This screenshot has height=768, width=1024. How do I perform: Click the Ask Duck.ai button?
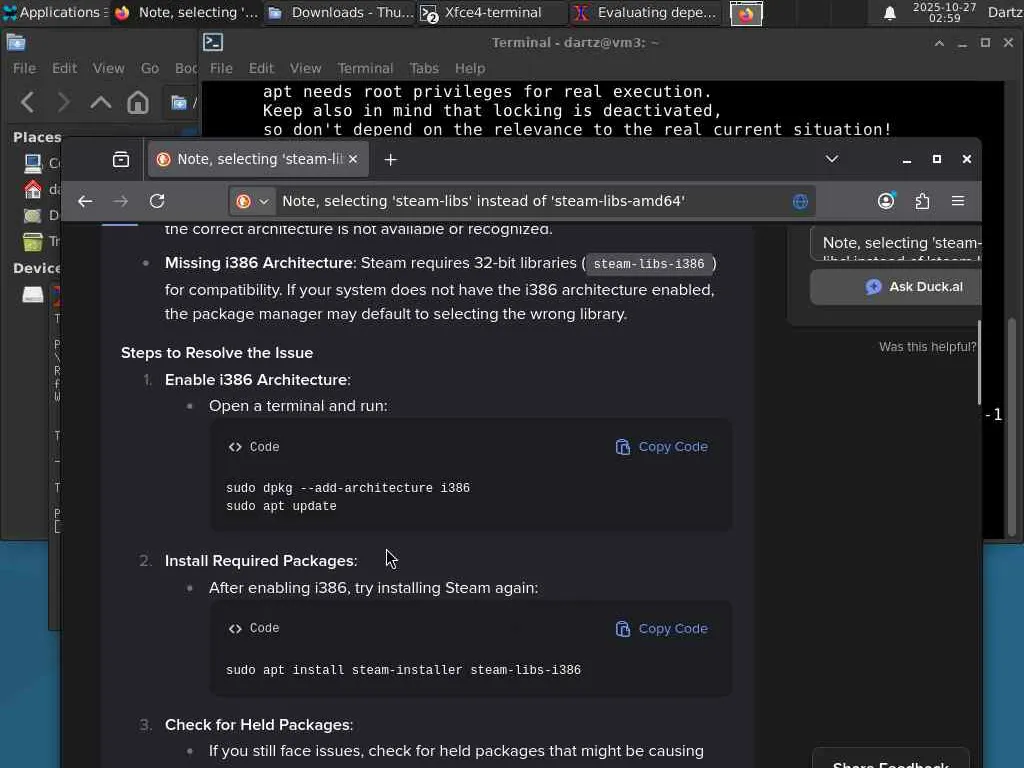click(x=896, y=287)
